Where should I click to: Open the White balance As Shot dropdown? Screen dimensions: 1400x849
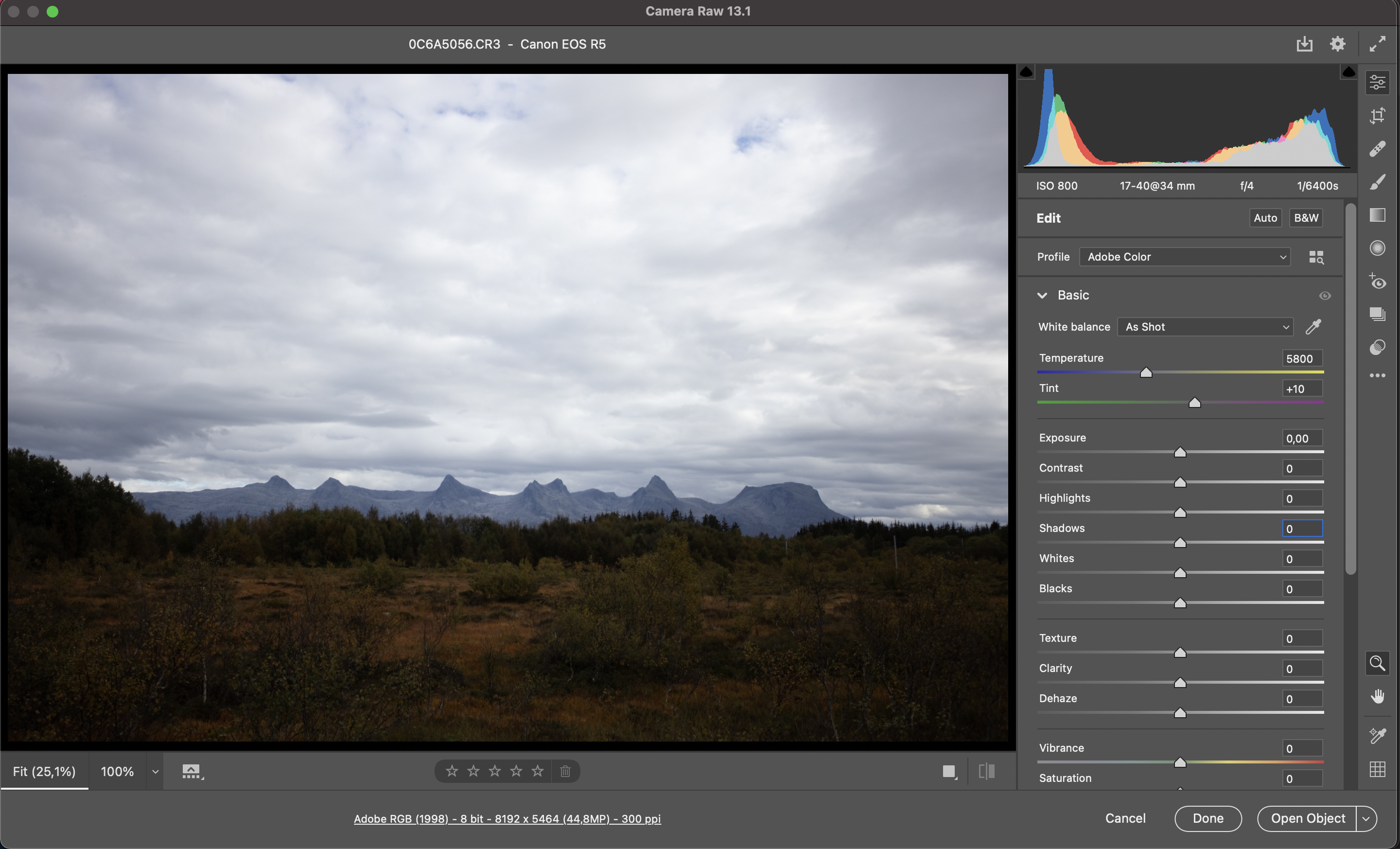pos(1205,327)
